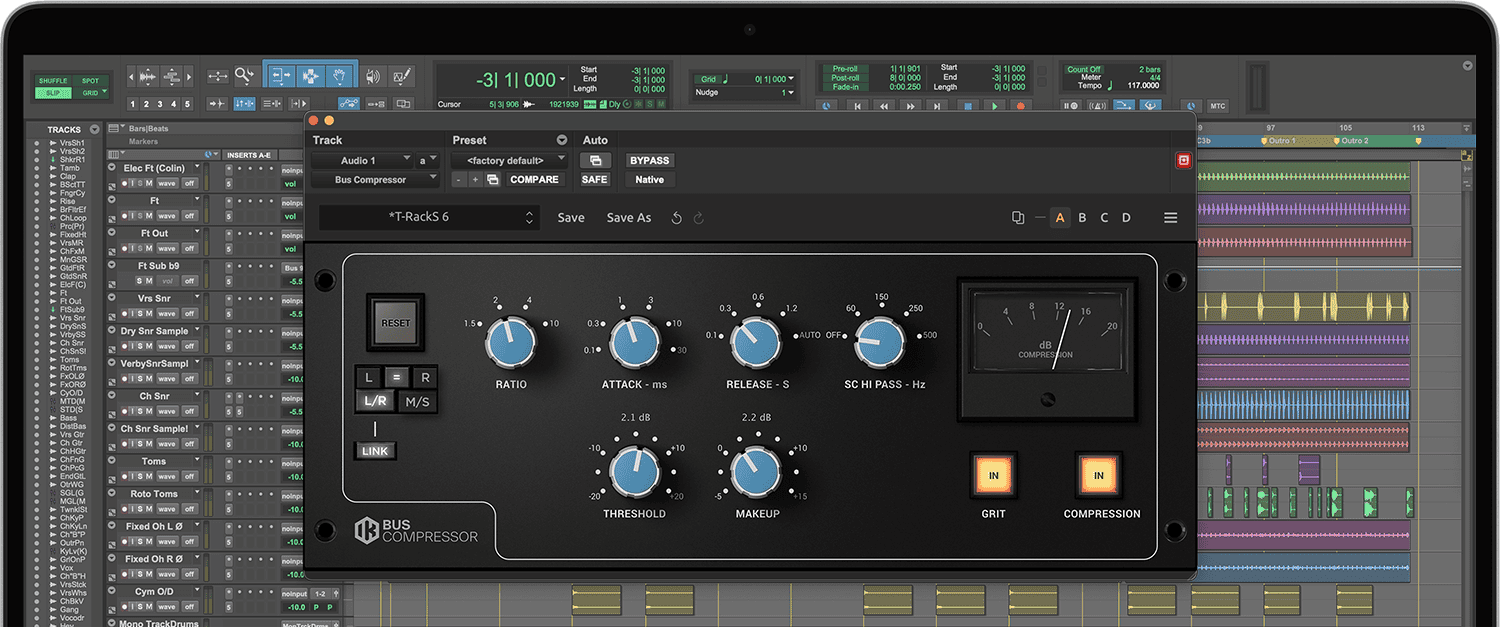
Task: Toggle the GRIT IN switch
Action: tap(993, 476)
